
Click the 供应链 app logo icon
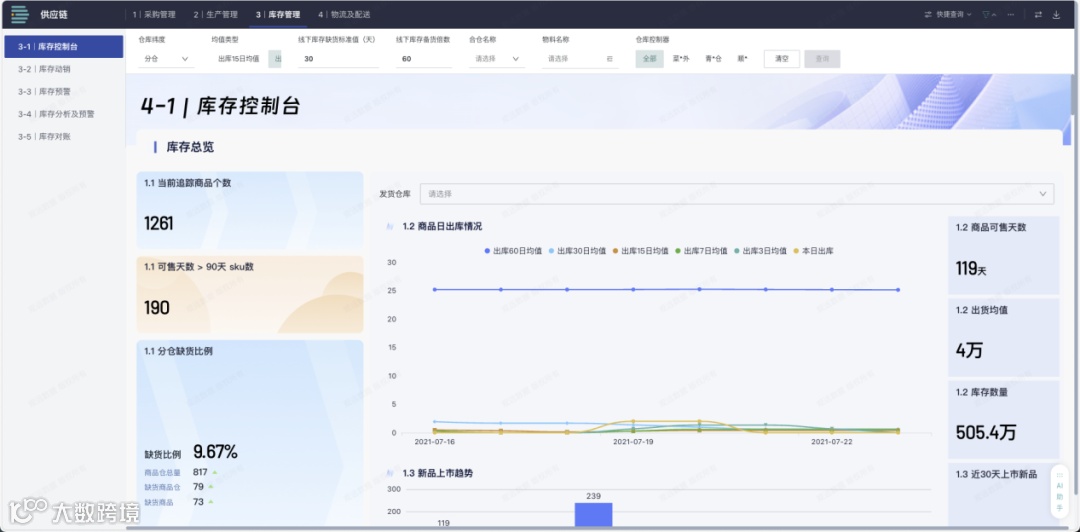tap(20, 14)
